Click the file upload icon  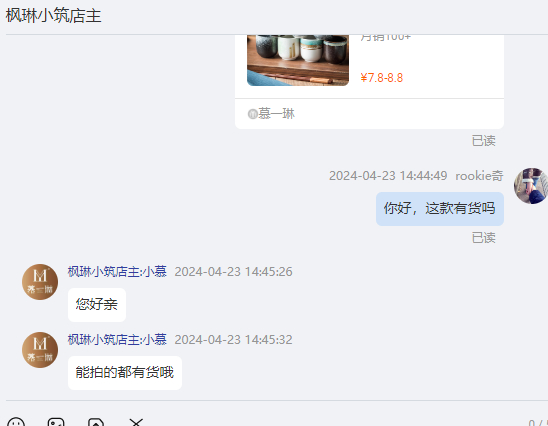[x=96, y=422]
